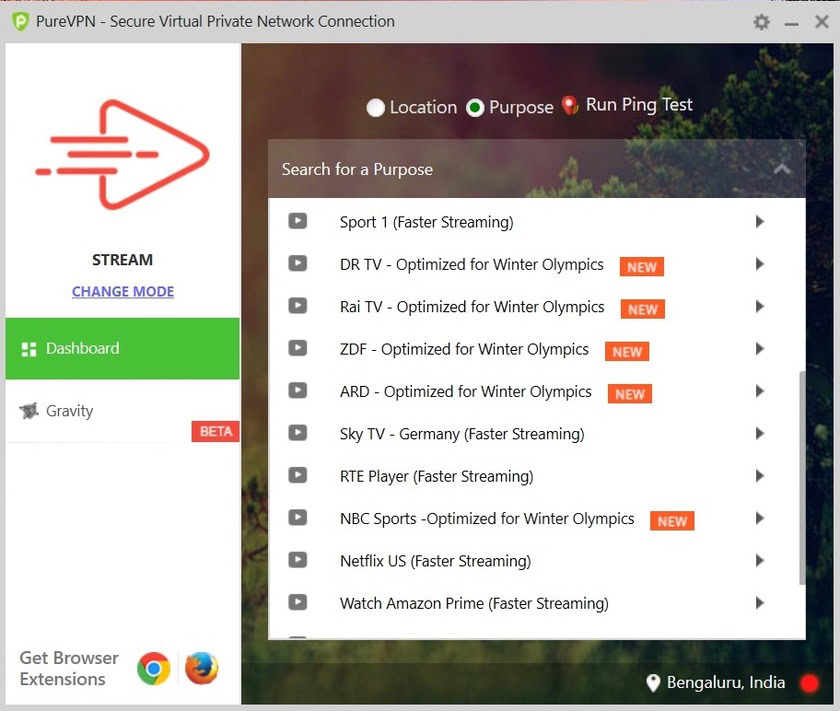This screenshot has width=840, height=711.
Task: Click the PureVPN logo in title bar
Action: pos(20,22)
